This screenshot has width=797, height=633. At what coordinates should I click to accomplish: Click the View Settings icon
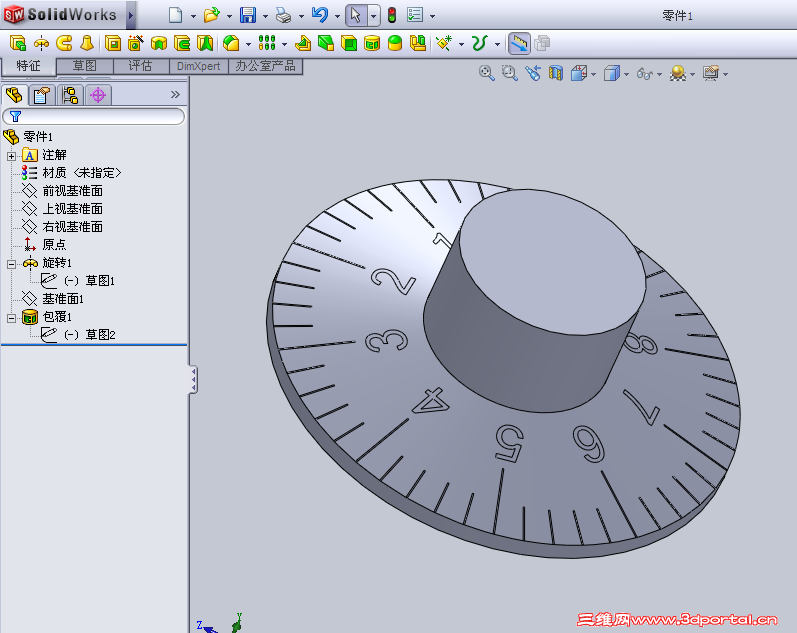[x=711, y=74]
